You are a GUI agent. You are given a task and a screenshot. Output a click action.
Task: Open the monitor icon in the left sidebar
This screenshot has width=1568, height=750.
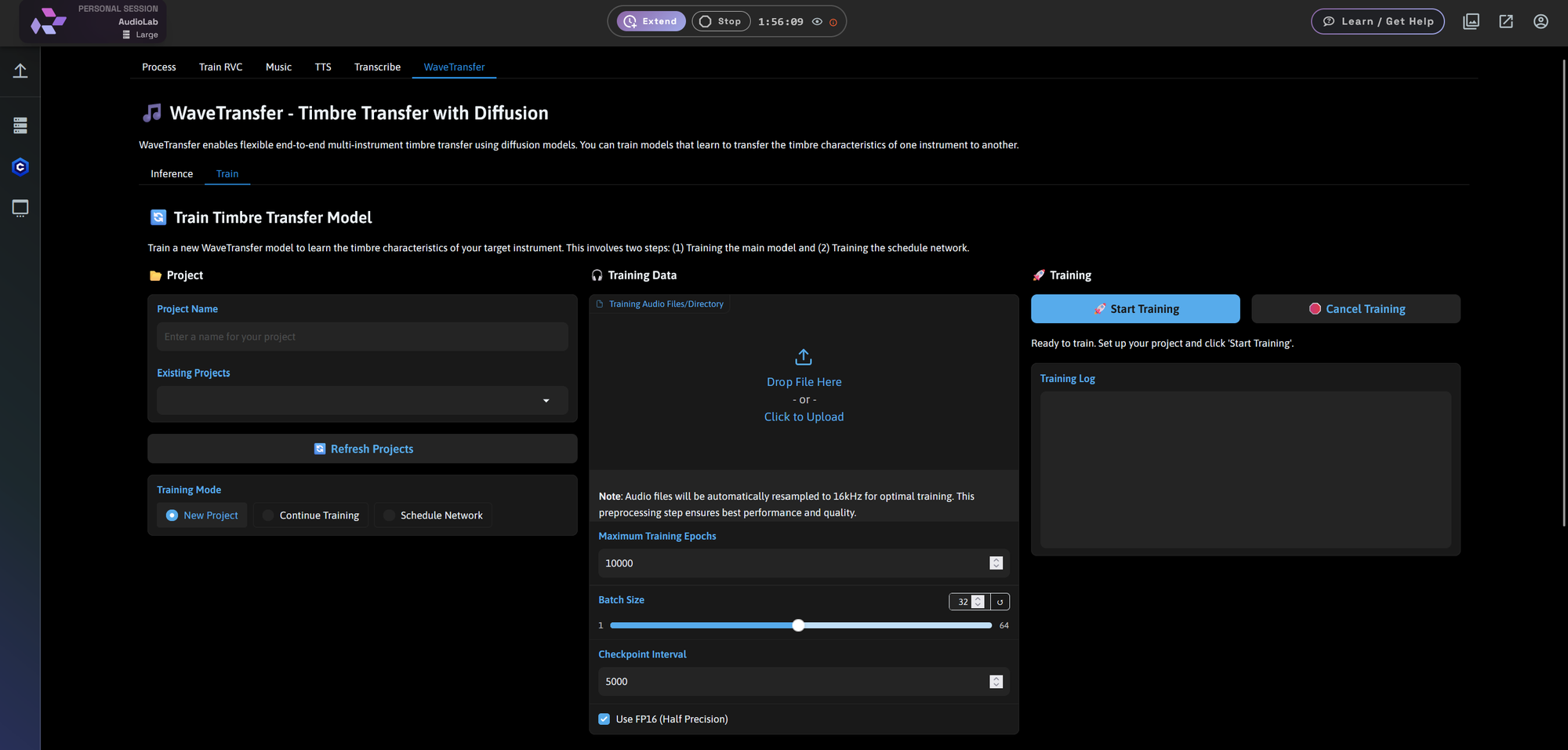[x=20, y=208]
